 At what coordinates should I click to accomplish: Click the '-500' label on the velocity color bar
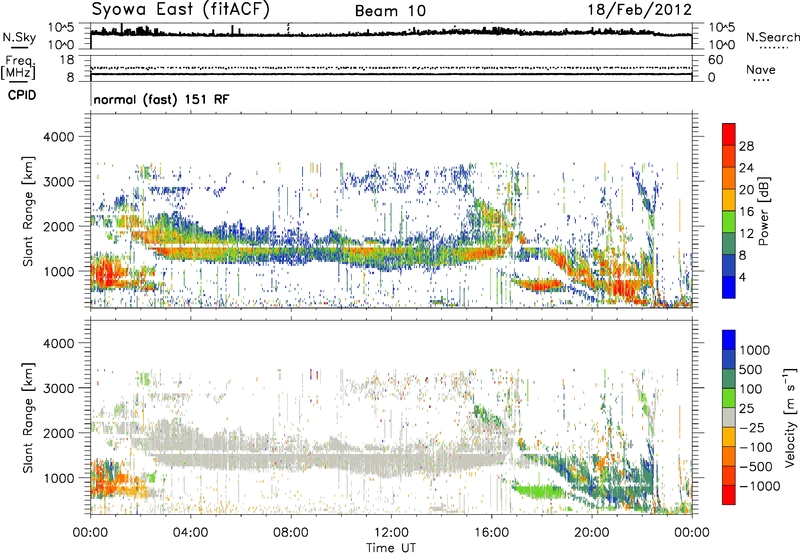tap(756, 466)
